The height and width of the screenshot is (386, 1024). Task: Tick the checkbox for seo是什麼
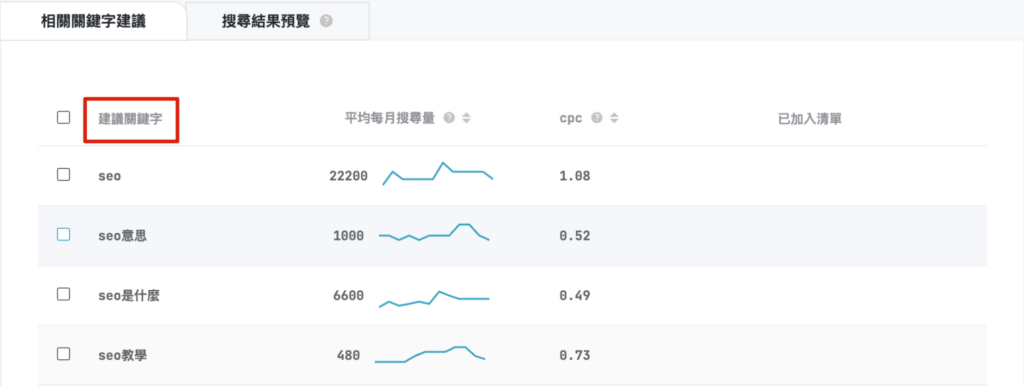tap(63, 295)
